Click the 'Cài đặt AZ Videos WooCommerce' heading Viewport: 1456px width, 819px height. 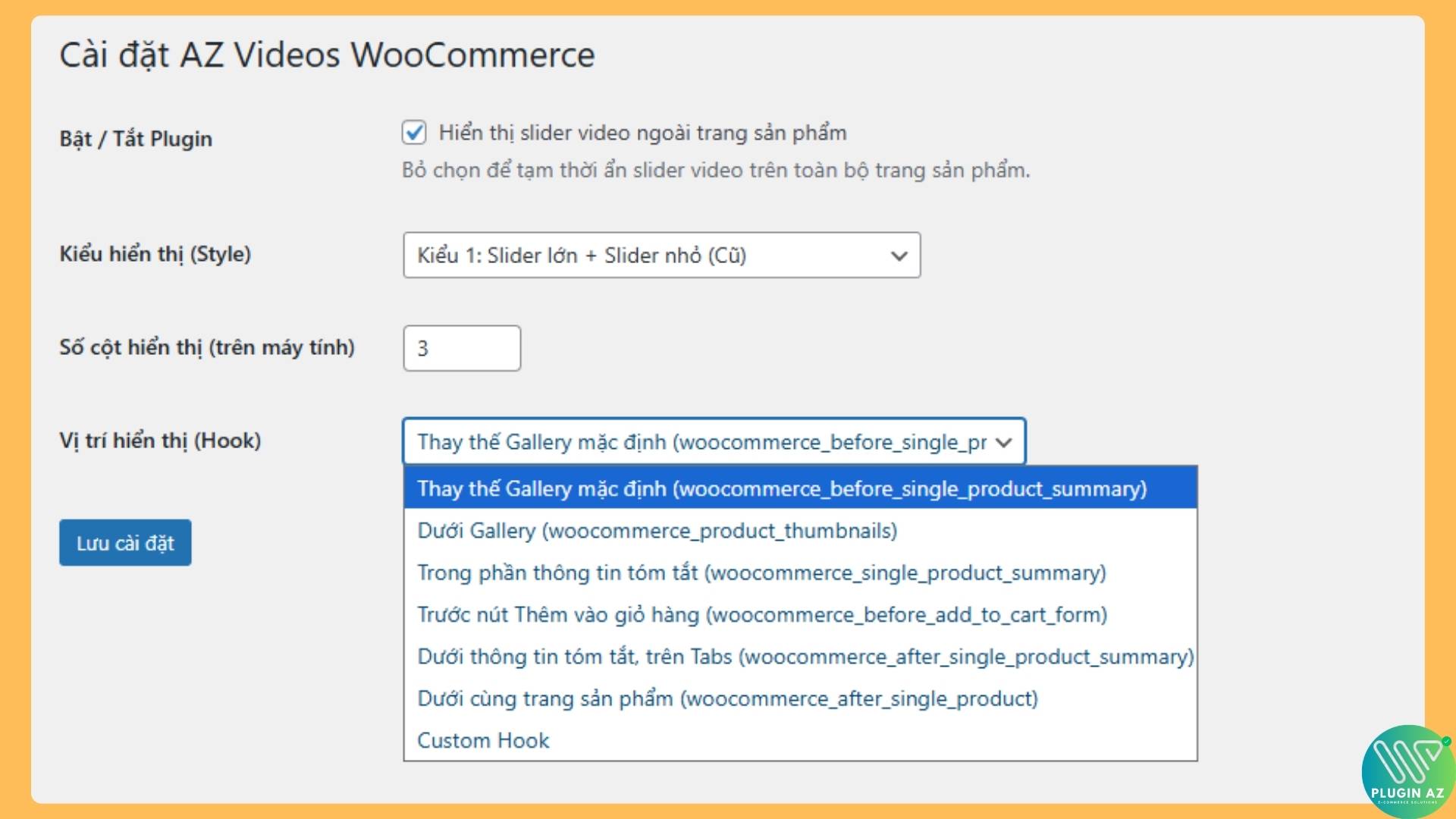pos(328,53)
